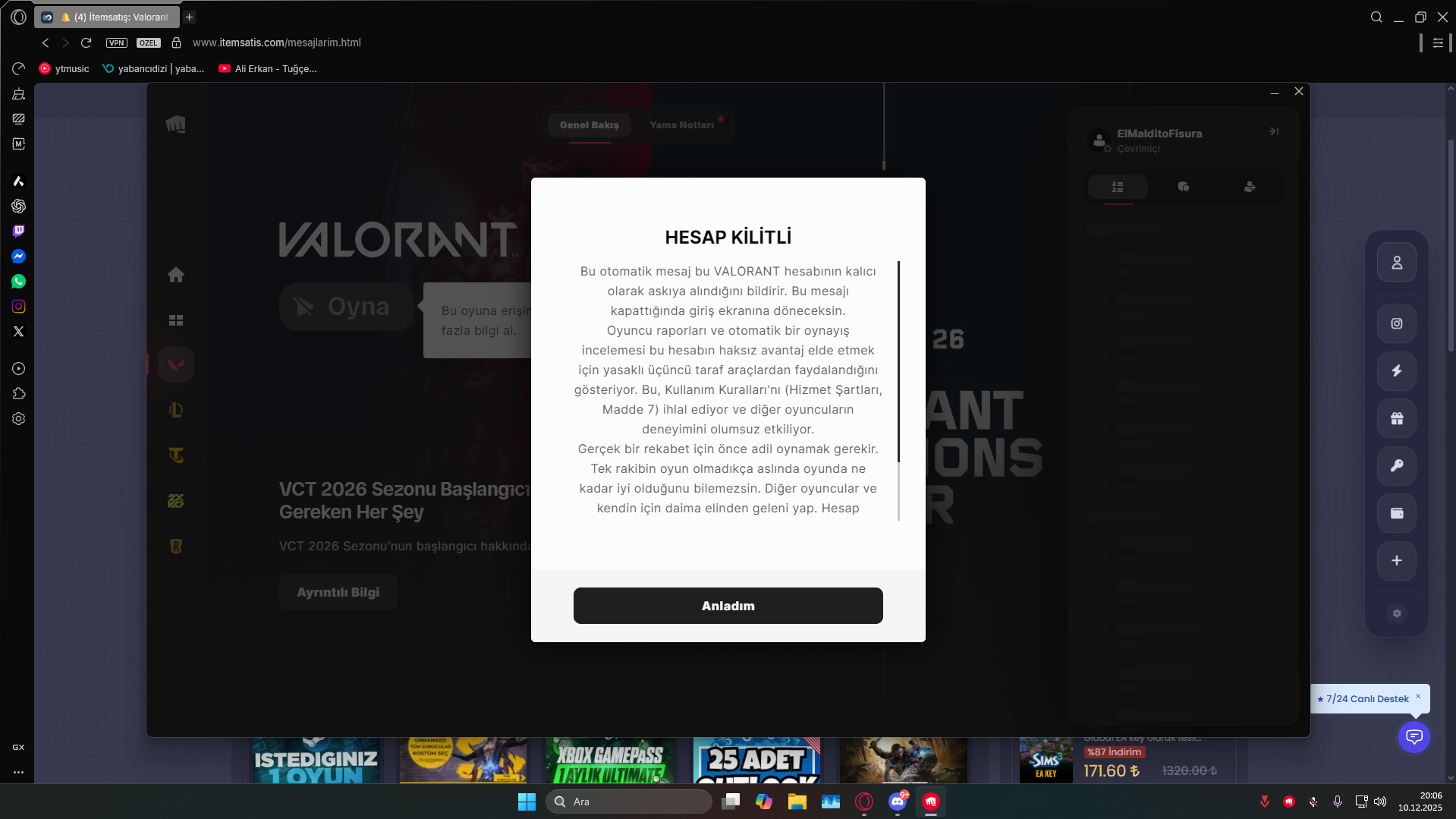Open the Windows Start menu
This screenshot has height=819, width=1456.
527,802
